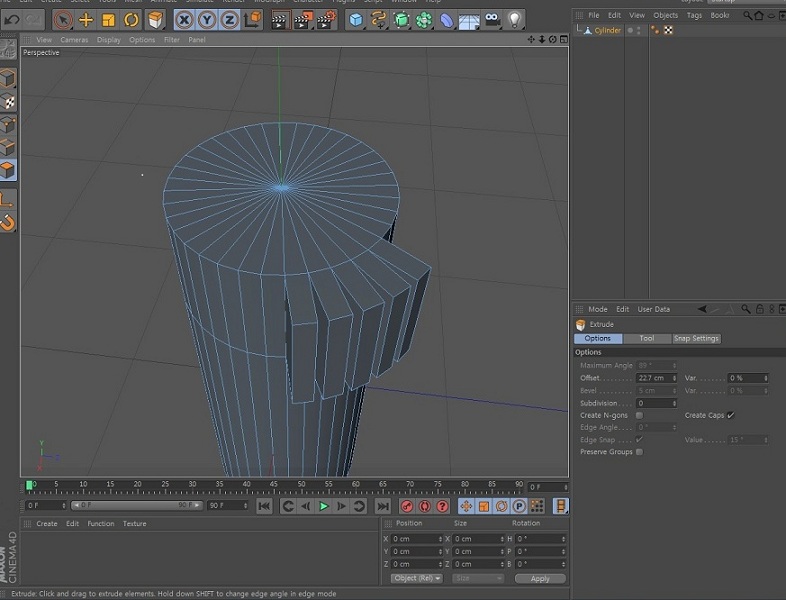Open the viewport Filter menu
The image size is (786, 600).
click(171, 40)
